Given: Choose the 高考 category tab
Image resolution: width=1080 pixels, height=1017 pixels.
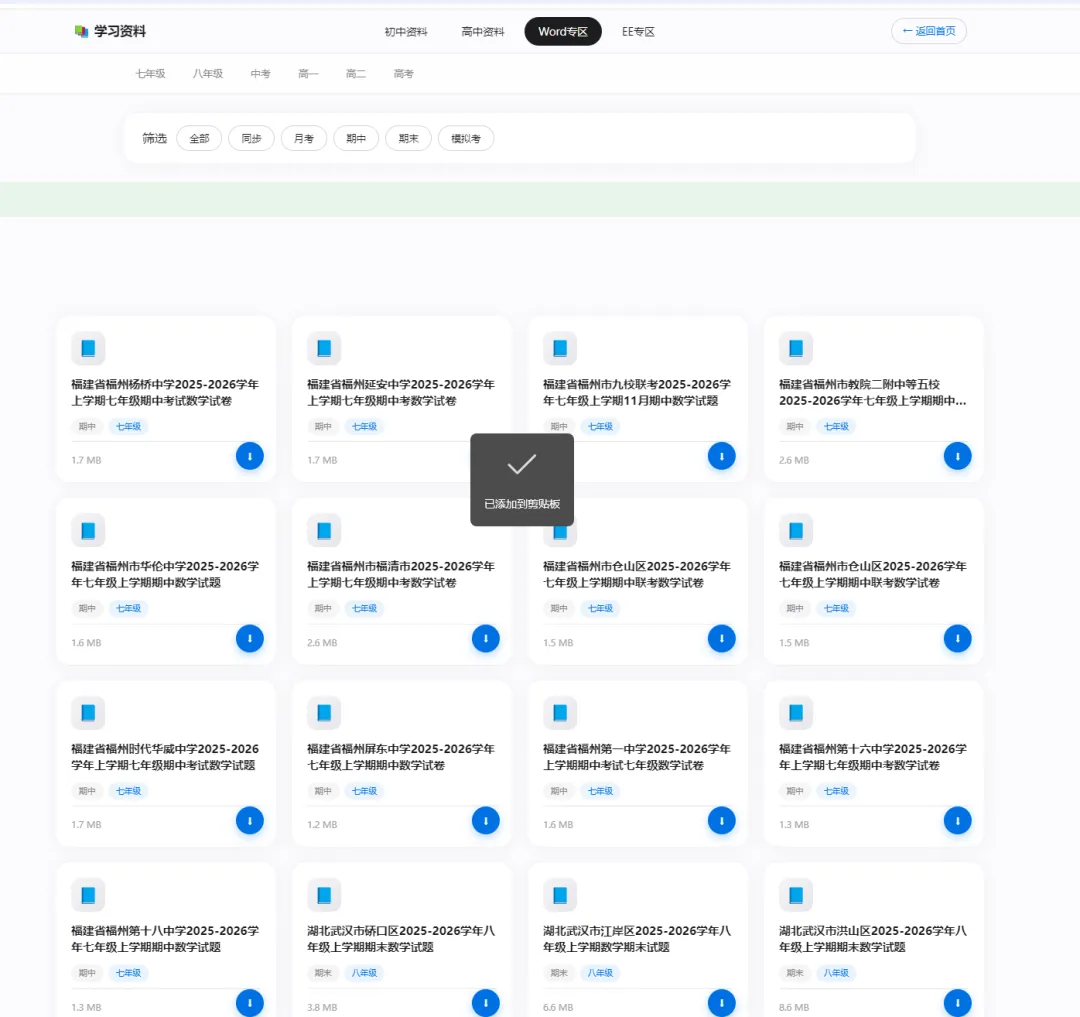Looking at the screenshot, I should (x=404, y=74).
